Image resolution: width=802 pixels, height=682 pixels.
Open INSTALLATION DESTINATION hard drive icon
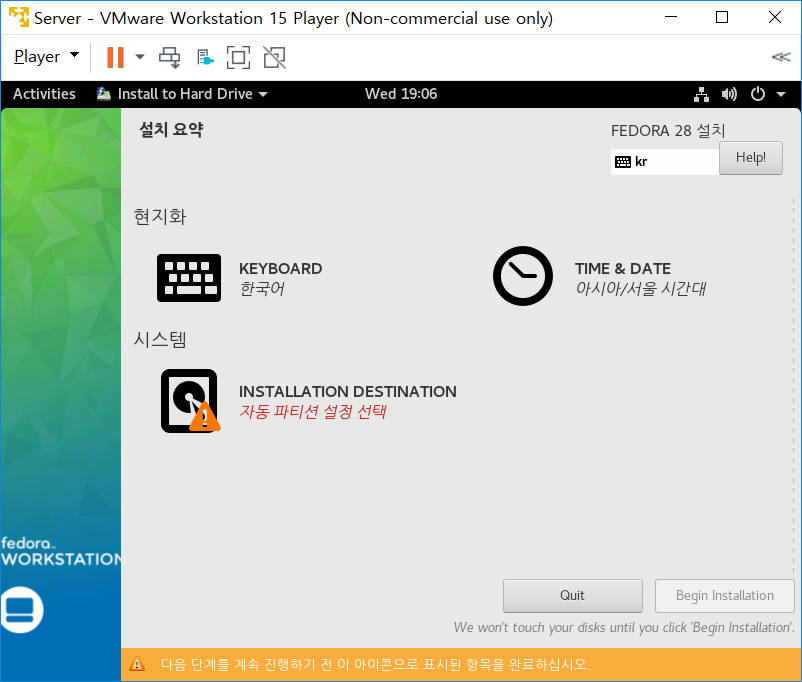coord(190,401)
